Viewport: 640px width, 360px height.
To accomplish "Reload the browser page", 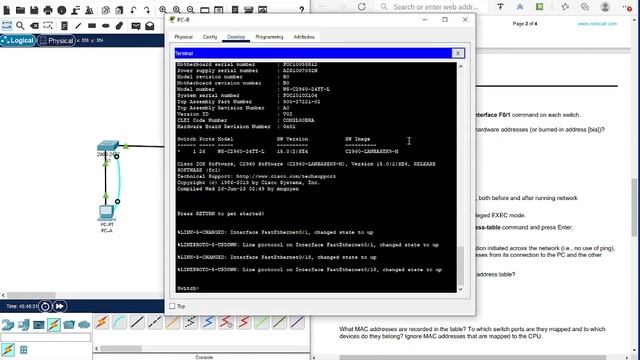I will tap(362, 7).
